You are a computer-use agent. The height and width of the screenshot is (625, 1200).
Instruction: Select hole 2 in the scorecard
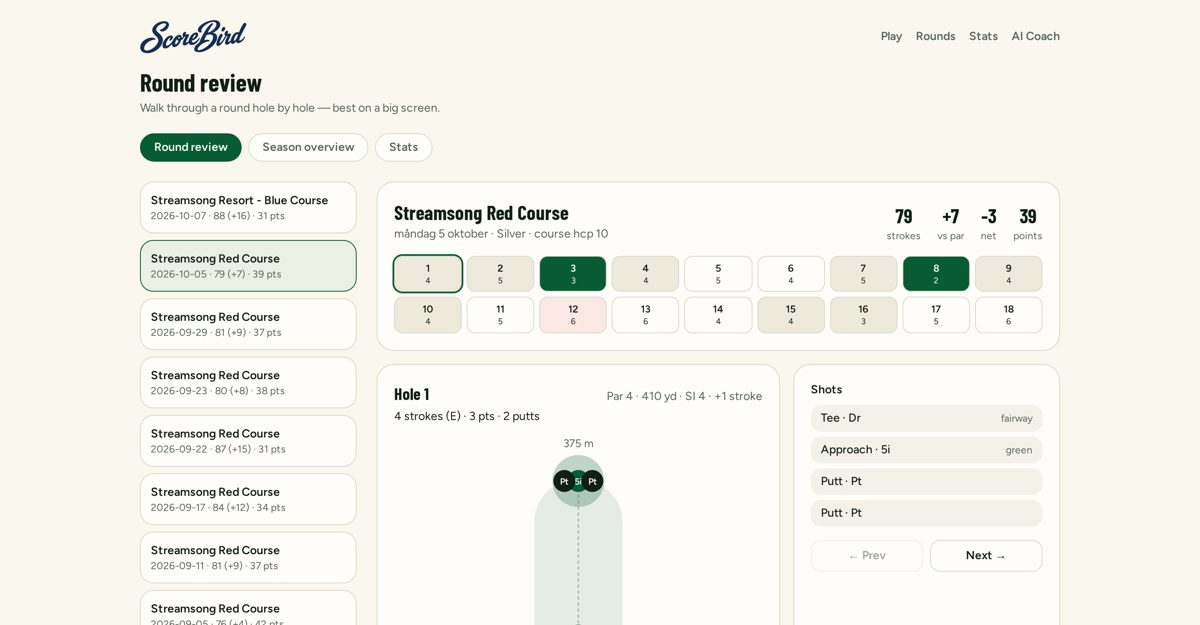tap(500, 274)
